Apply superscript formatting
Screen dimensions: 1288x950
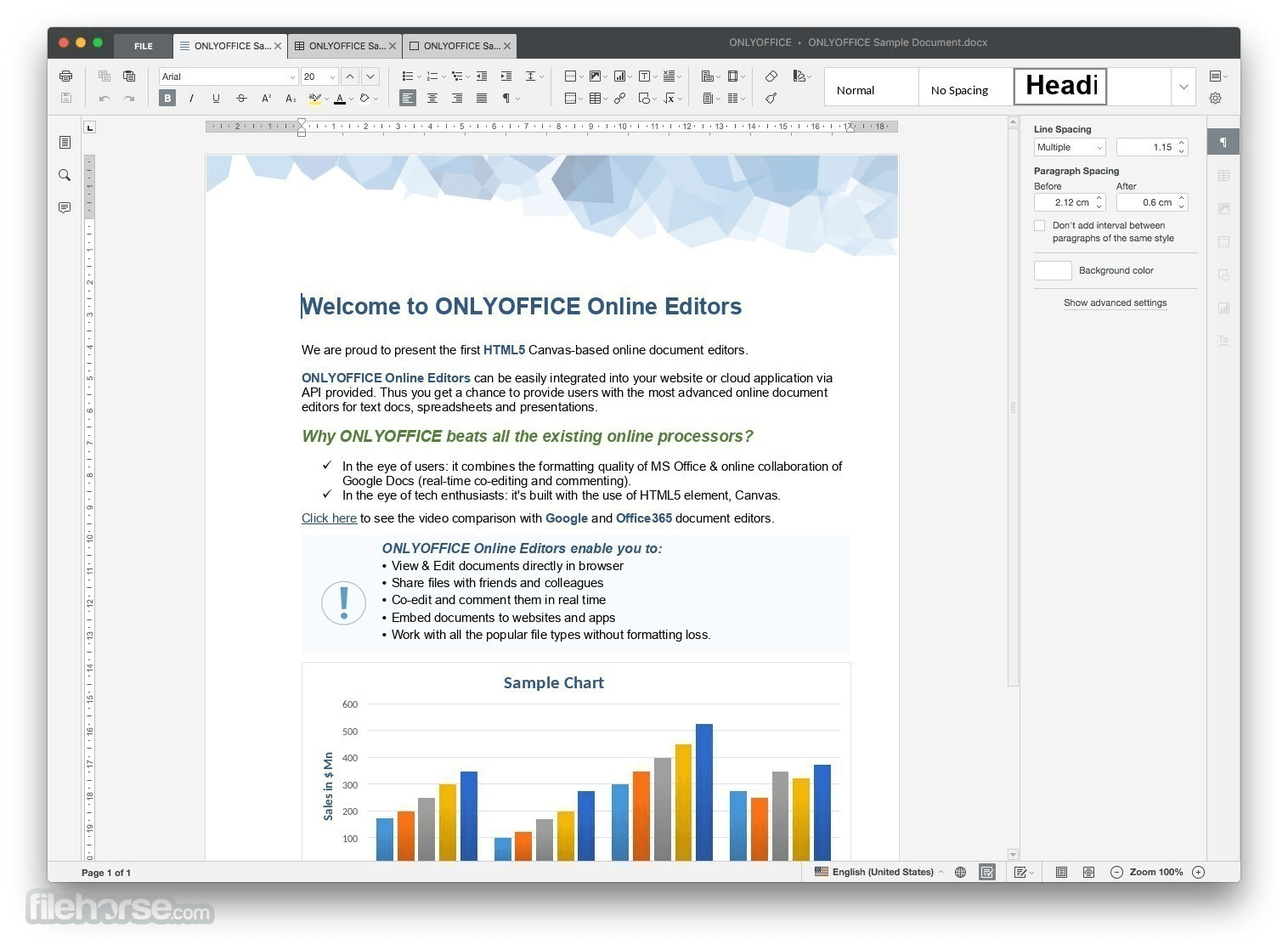coord(266,99)
